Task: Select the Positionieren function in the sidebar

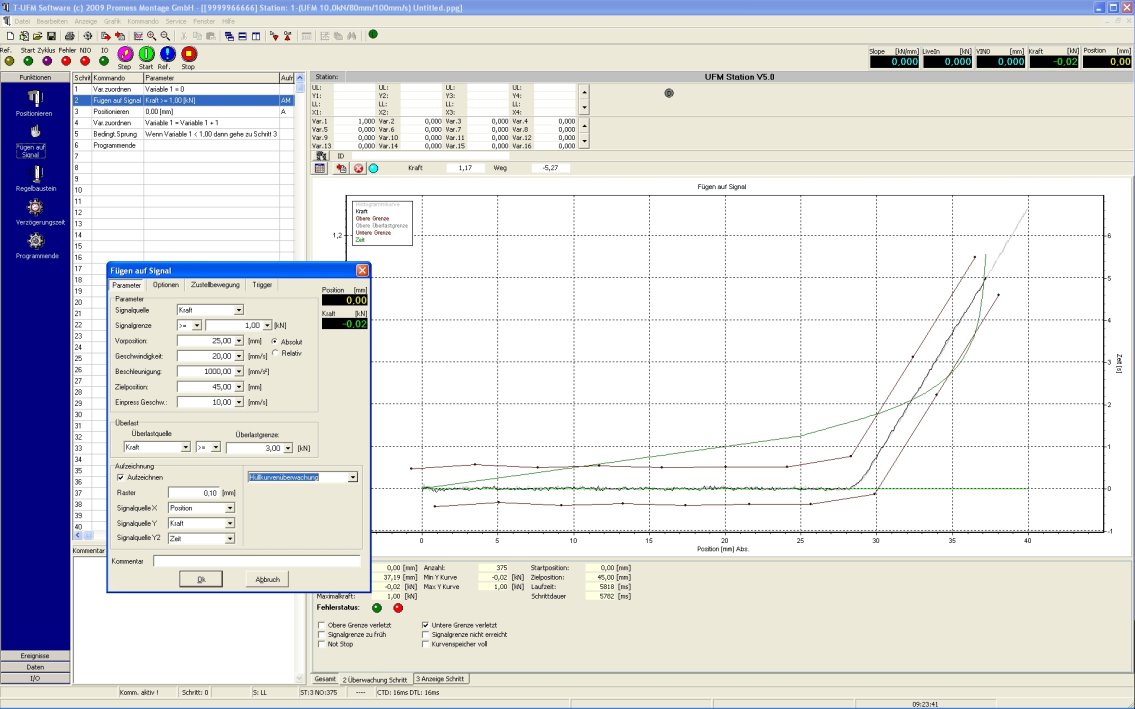Action: coord(36,100)
